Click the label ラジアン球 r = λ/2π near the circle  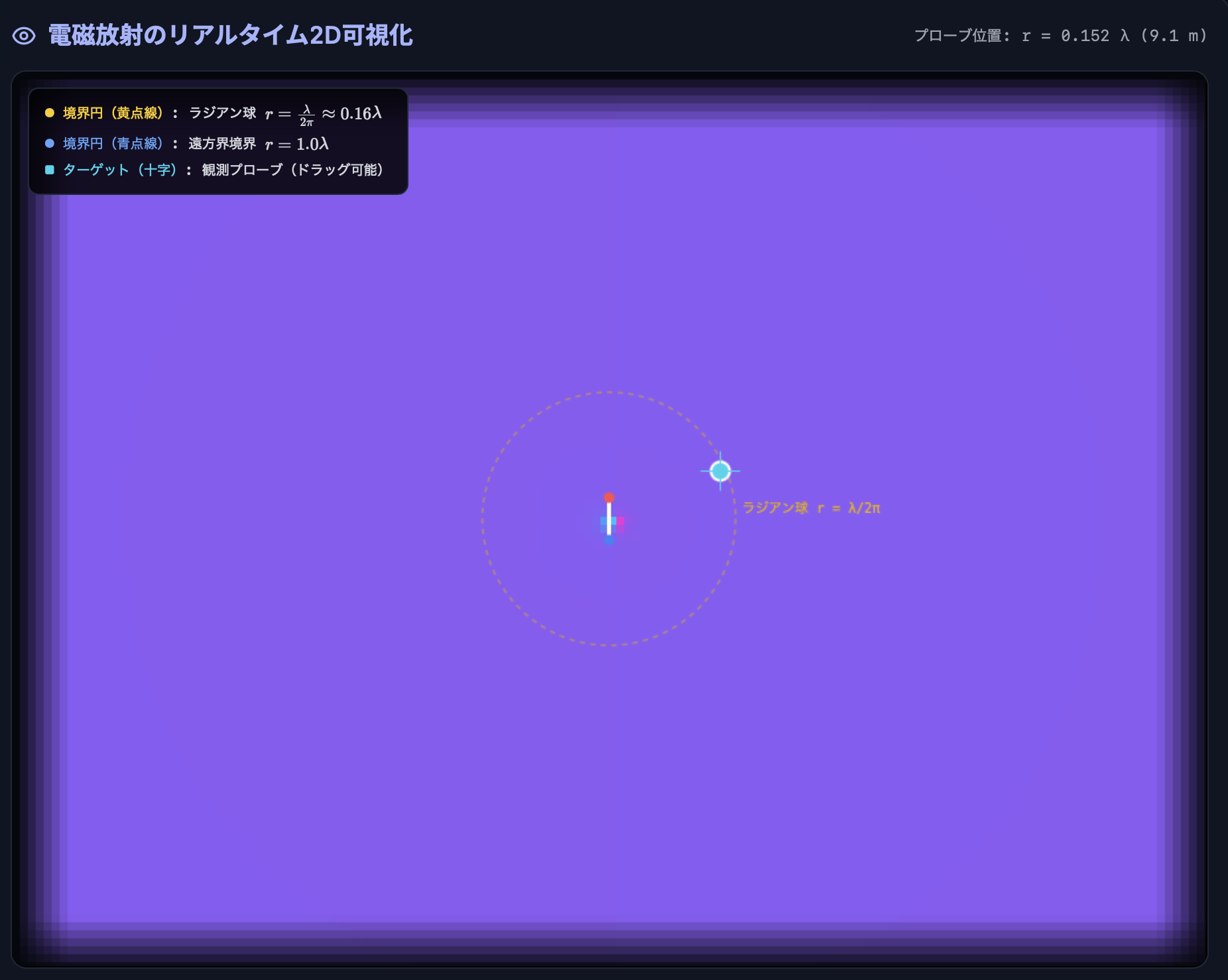coord(811,508)
